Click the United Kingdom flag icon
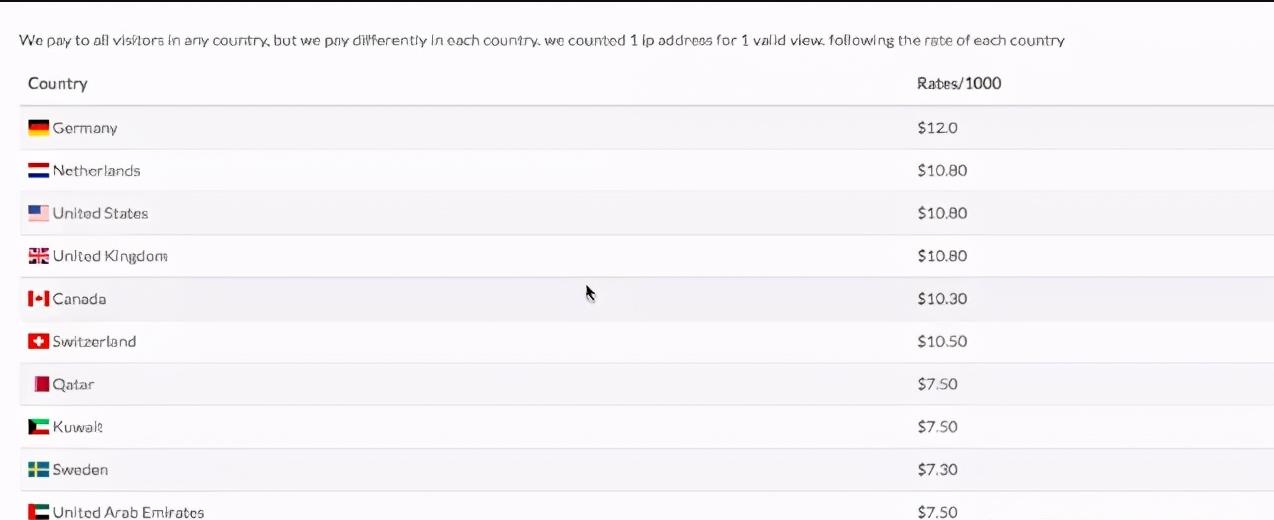This screenshot has height=520, width=1274. pyautogui.click(x=39, y=256)
